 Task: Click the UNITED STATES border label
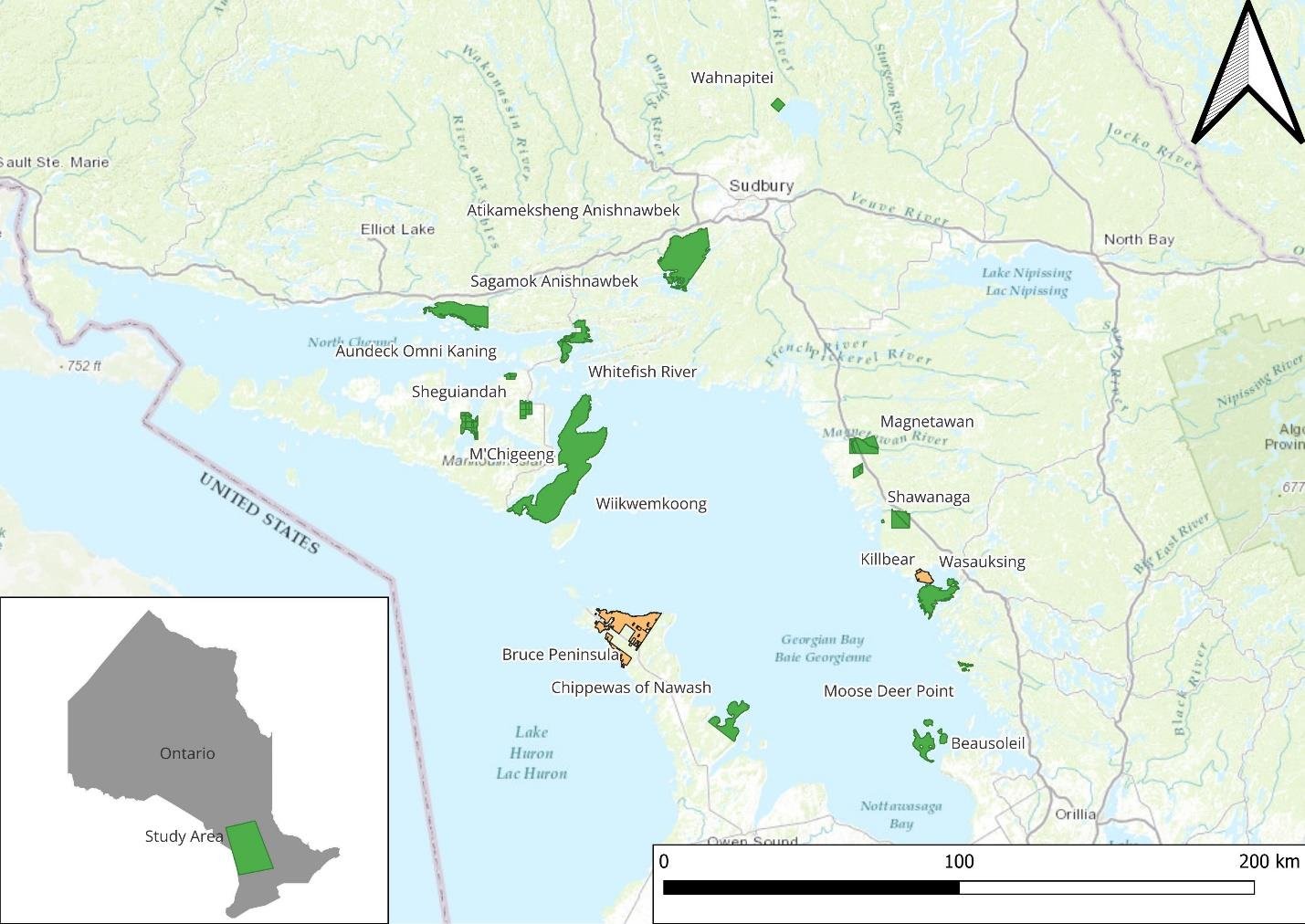coord(259,514)
